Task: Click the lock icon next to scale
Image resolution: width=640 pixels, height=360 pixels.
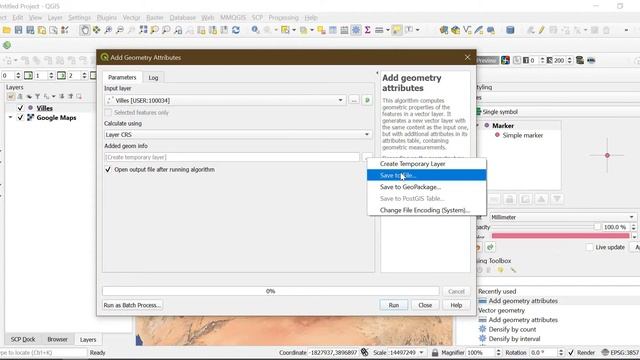Action: point(435,352)
